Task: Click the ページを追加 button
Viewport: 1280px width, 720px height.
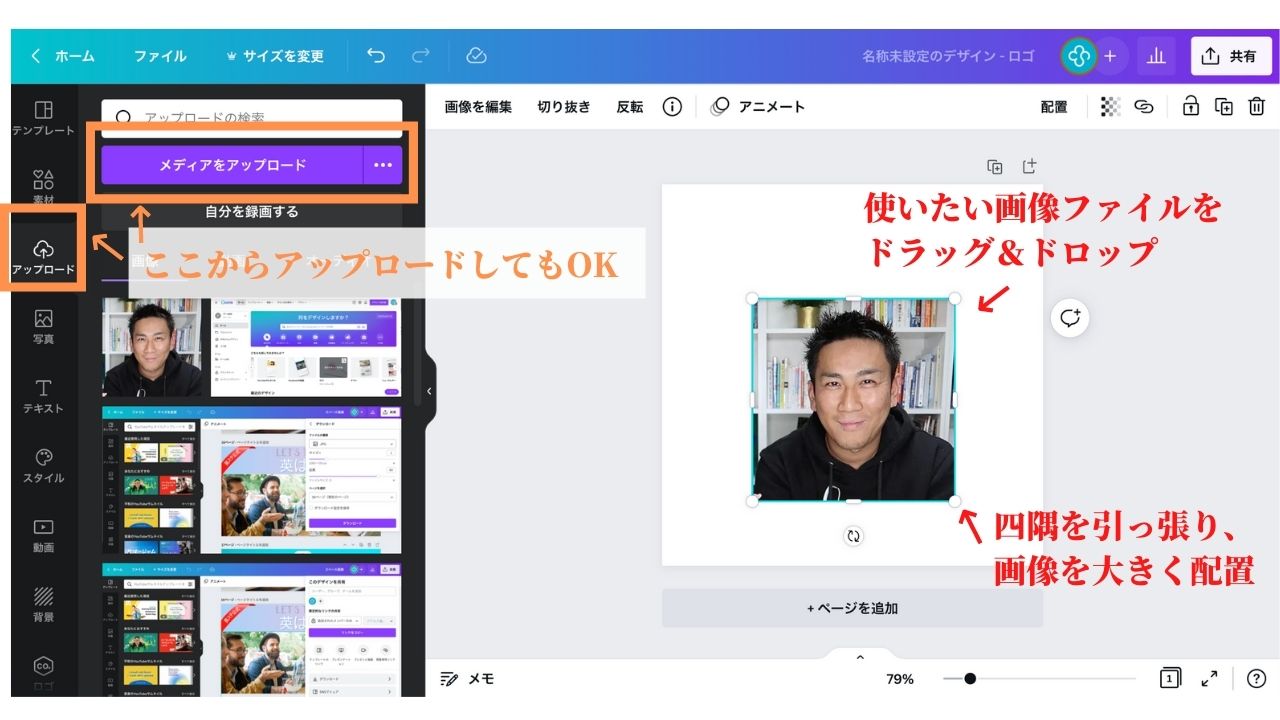Action: pos(852,608)
